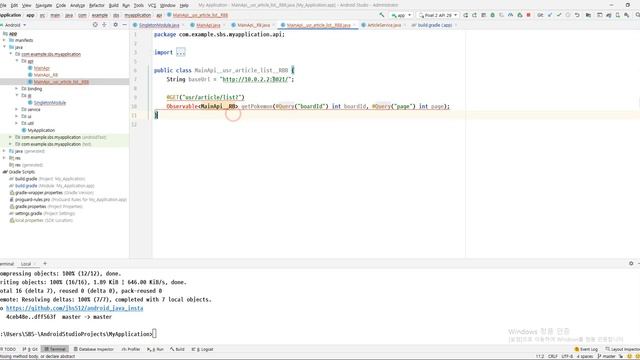The width and height of the screenshot is (640, 360).
Task: Open the Event Log panel
Action: pyautogui.click(x=586, y=349)
